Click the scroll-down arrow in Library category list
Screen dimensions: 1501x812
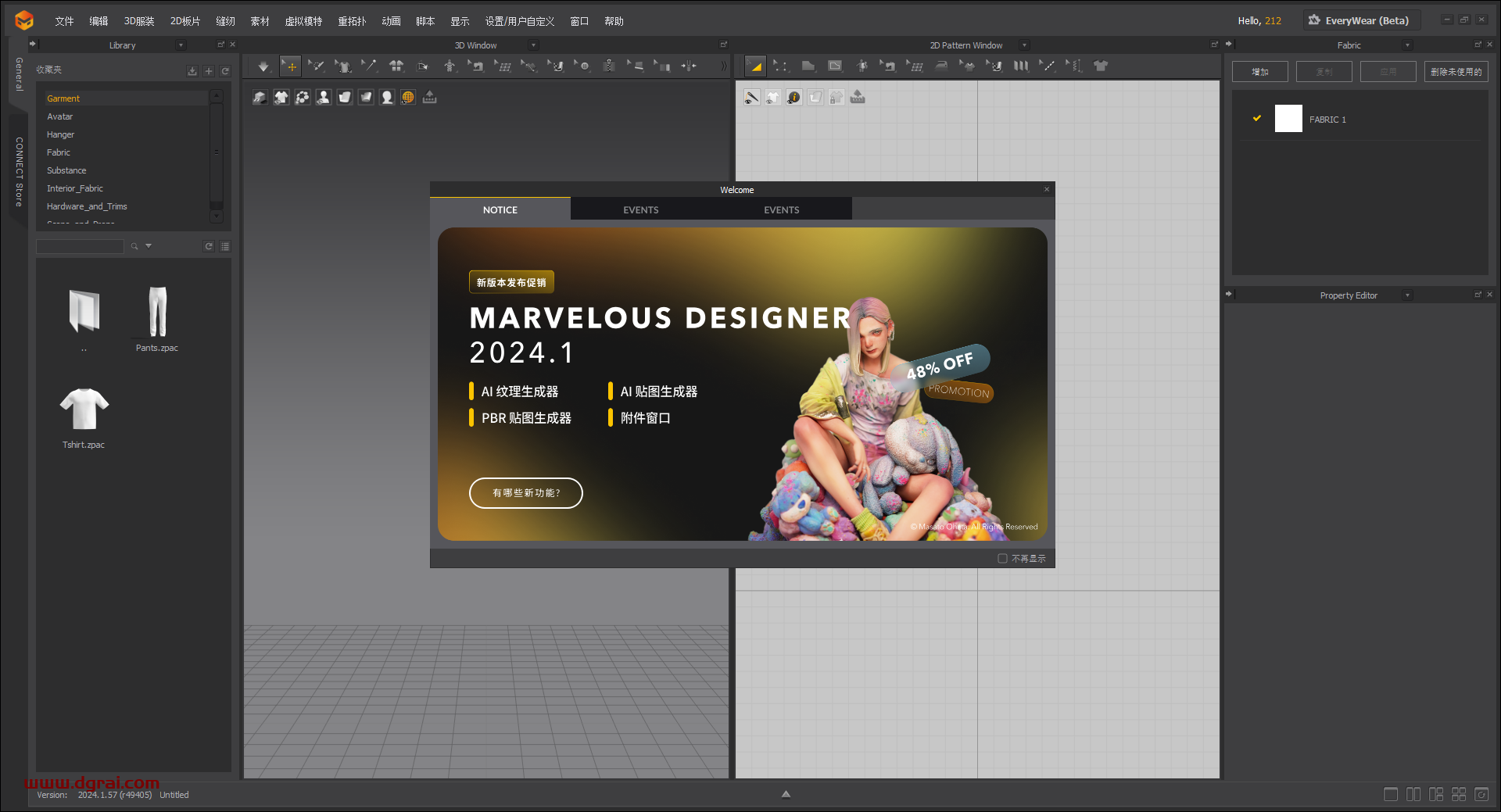click(217, 216)
